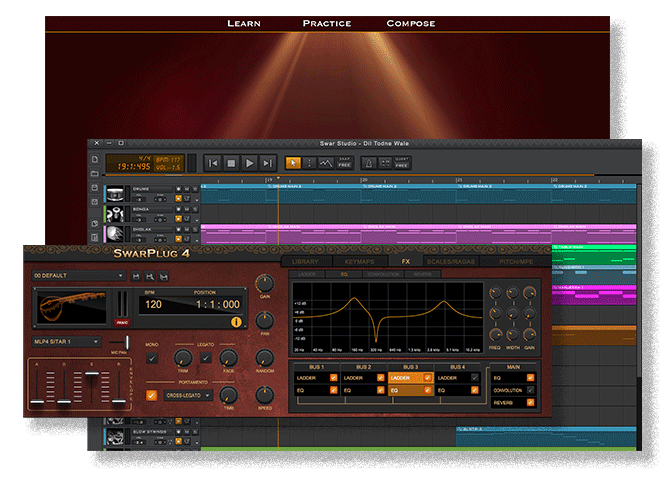Open the Scales/Ragas tab in SwarPlug

451,262
